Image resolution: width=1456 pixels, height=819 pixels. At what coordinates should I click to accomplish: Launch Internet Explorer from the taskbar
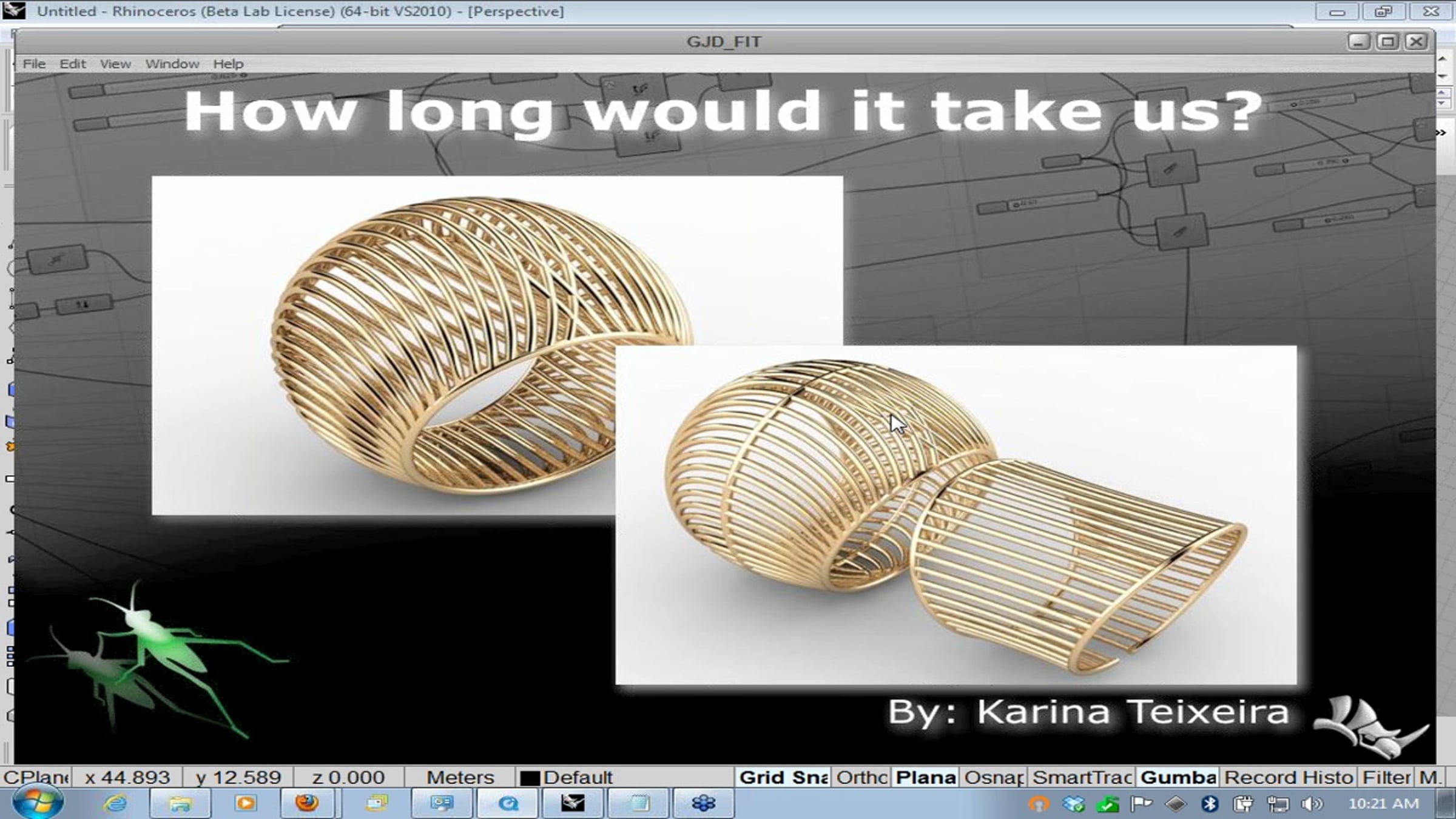(115, 804)
